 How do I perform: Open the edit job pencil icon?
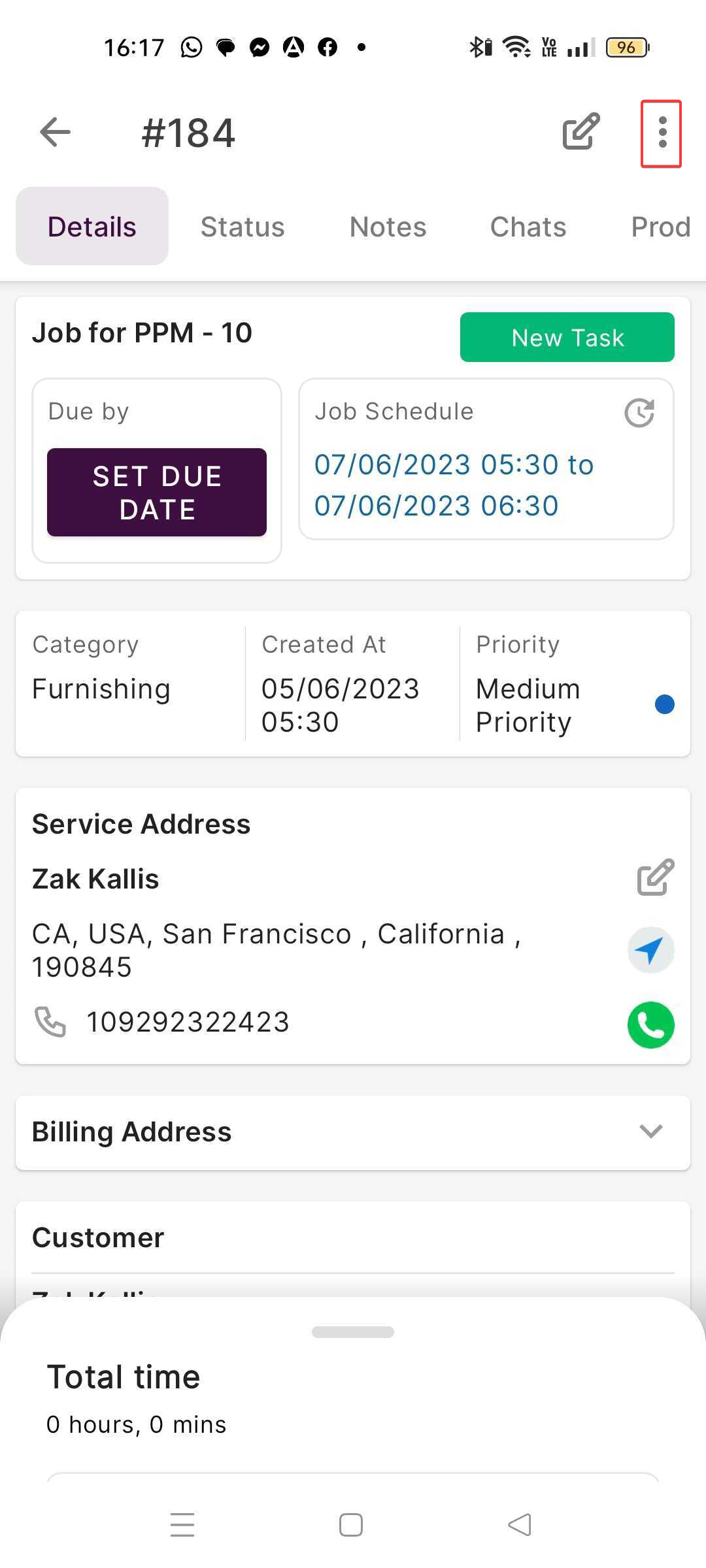(x=581, y=132)
